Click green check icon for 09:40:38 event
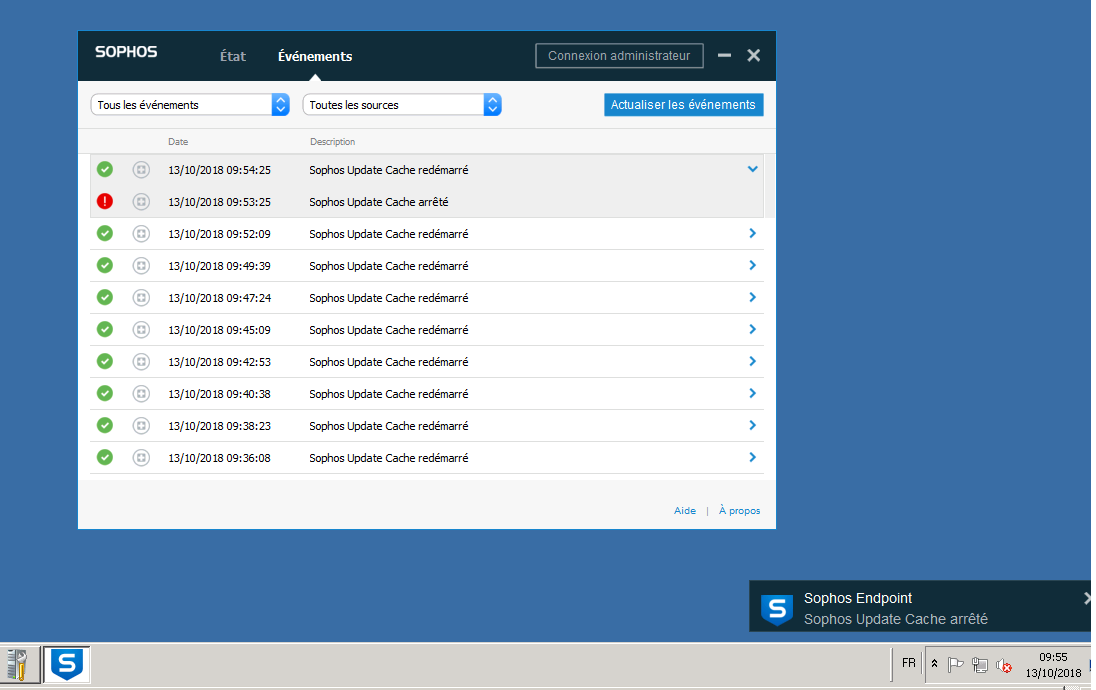The image size is (1096, 690). tap(105, 394)
